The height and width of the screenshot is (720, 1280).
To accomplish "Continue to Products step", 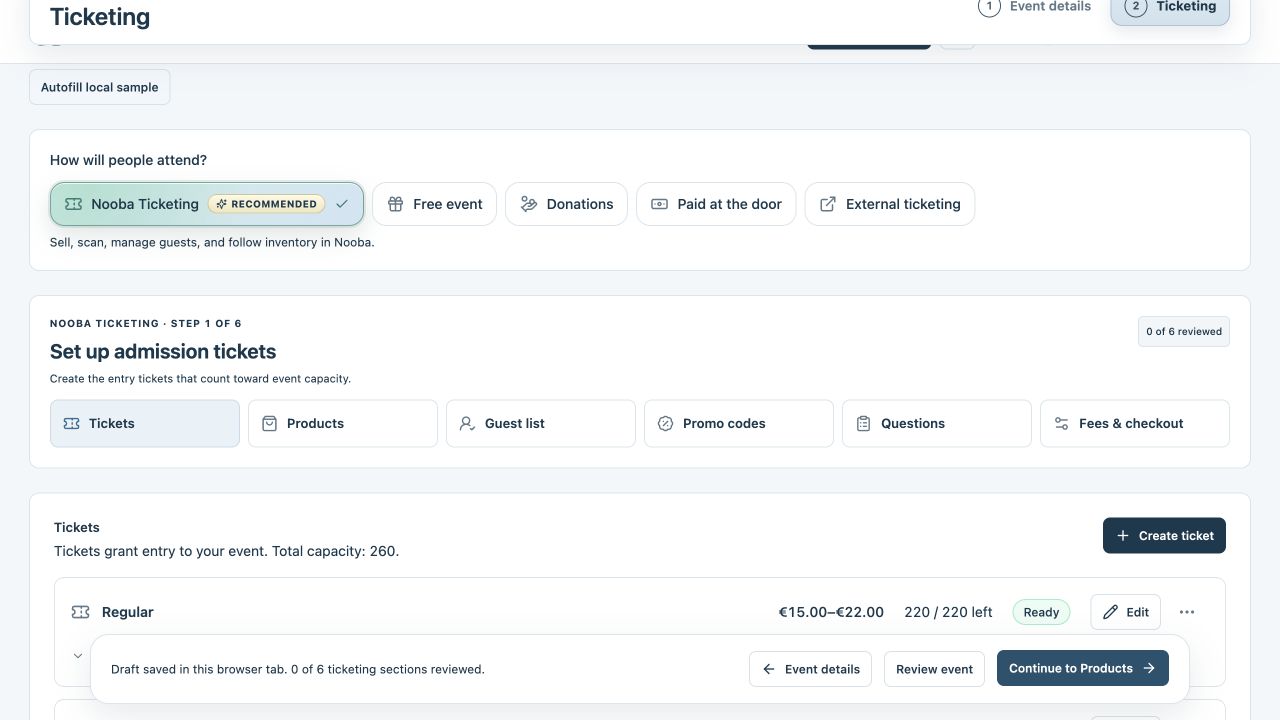I will [1083, 669].
